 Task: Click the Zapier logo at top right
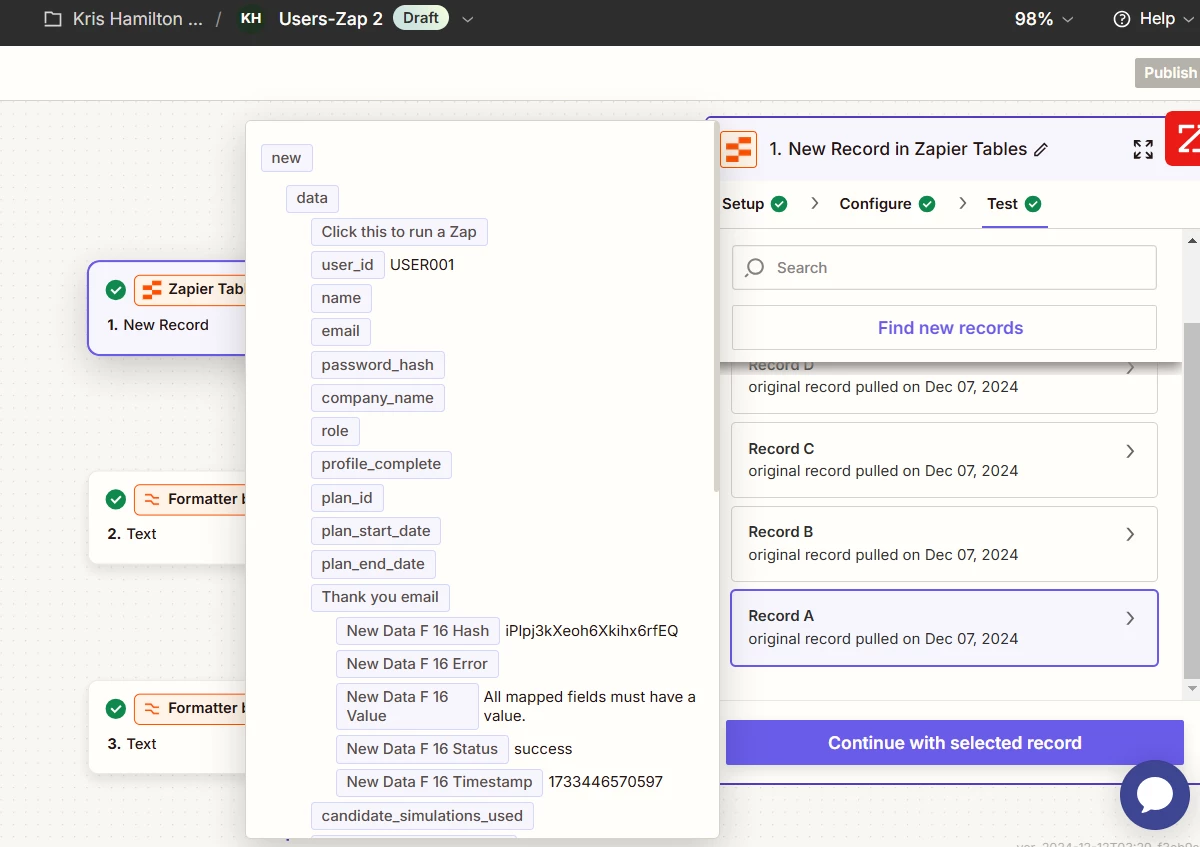coord(1186,137)
